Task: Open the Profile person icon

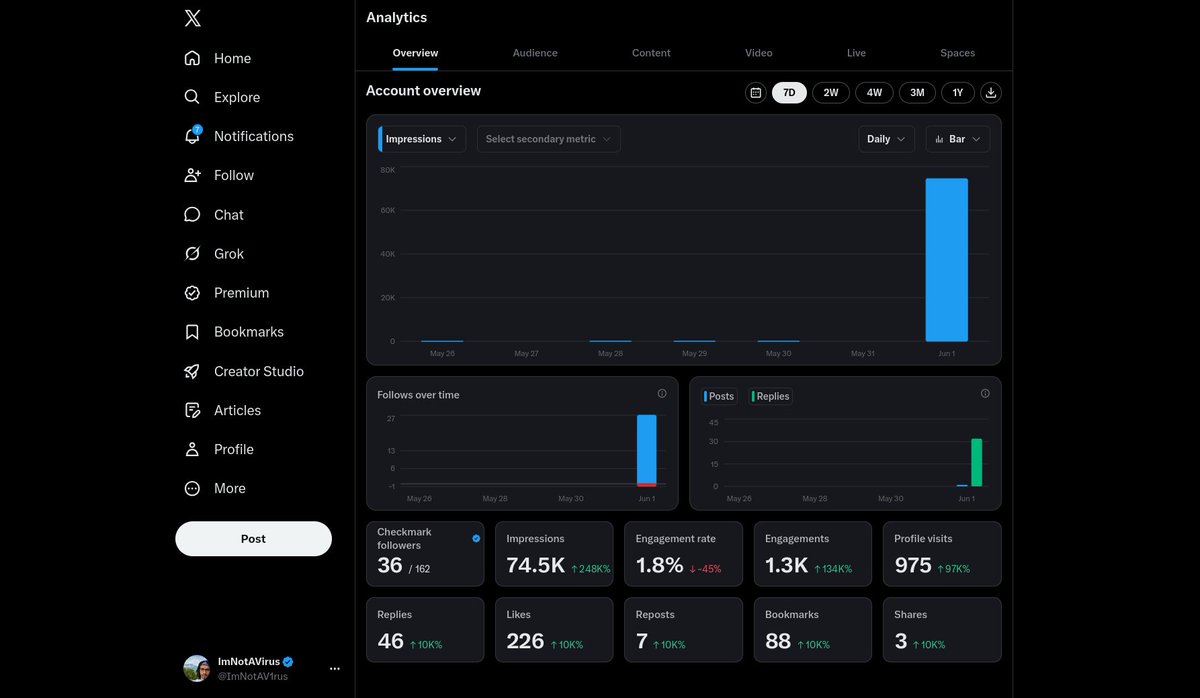Action: coord(192,449)
